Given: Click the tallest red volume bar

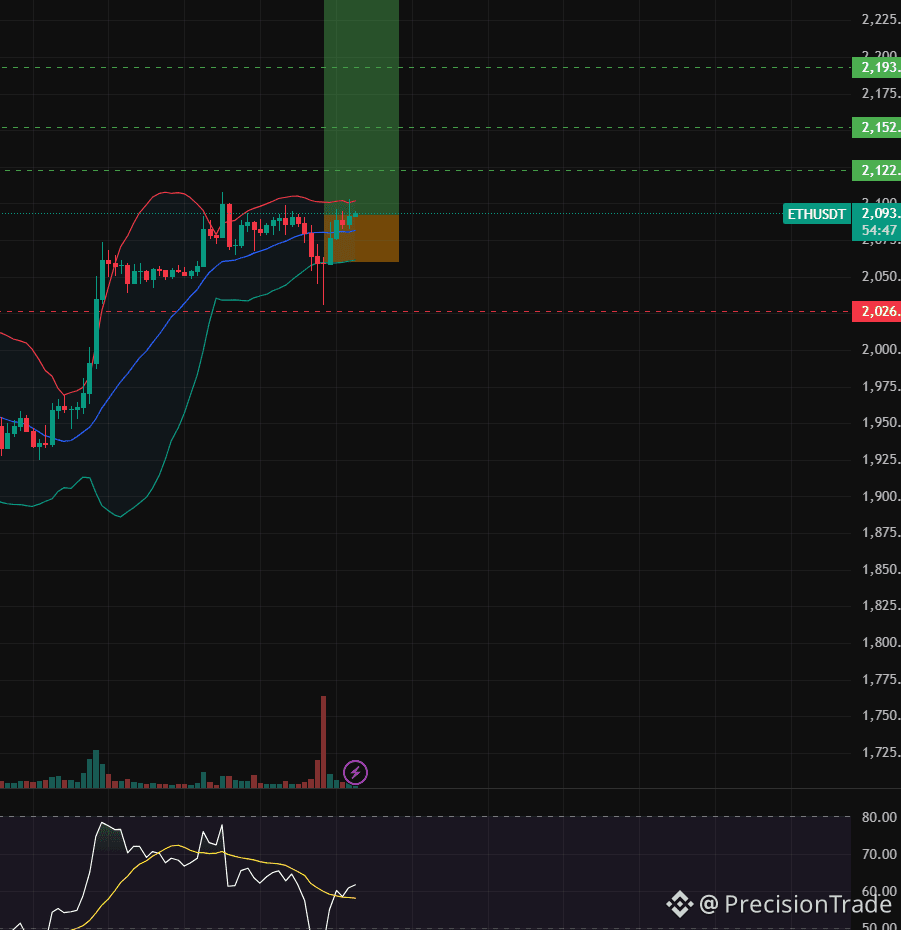Looking at the screenshot, I should (323, 742).
